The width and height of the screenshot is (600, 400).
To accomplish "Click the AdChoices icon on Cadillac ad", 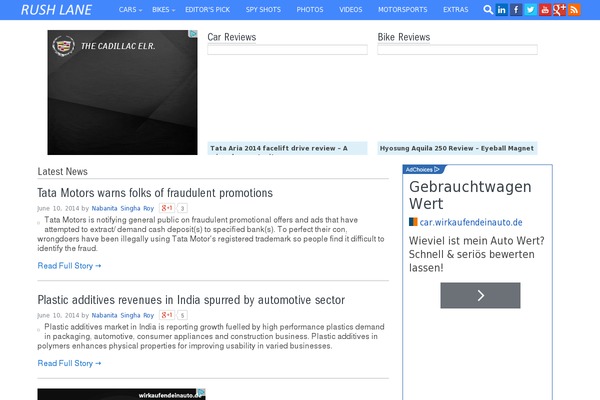I will tap(194, 34).
